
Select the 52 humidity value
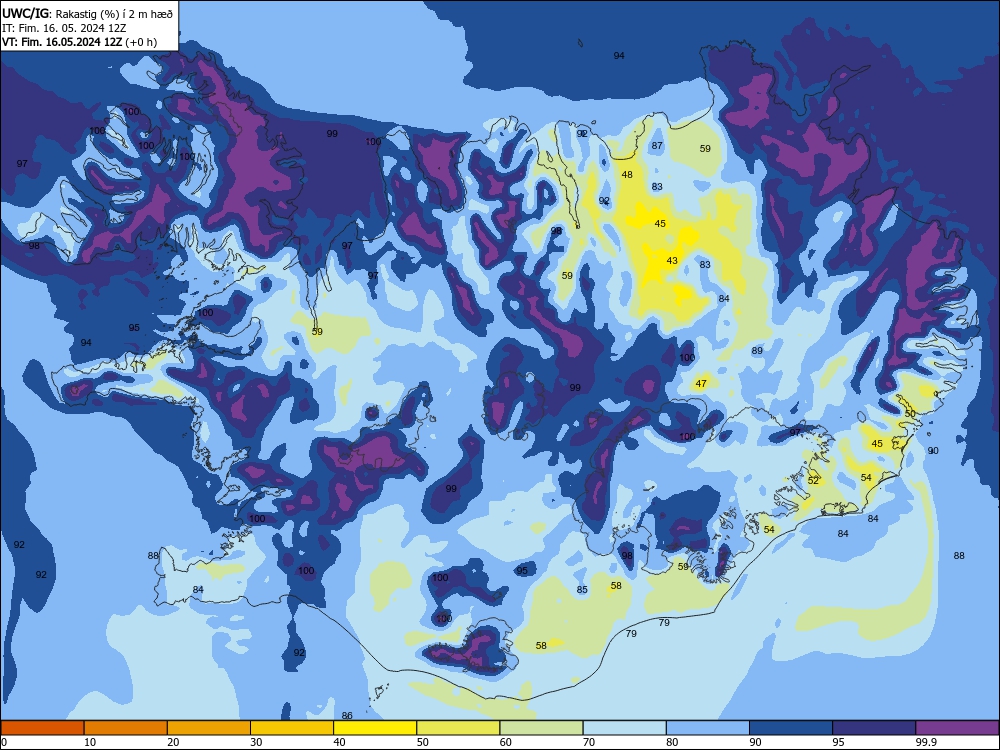point(812,480)
